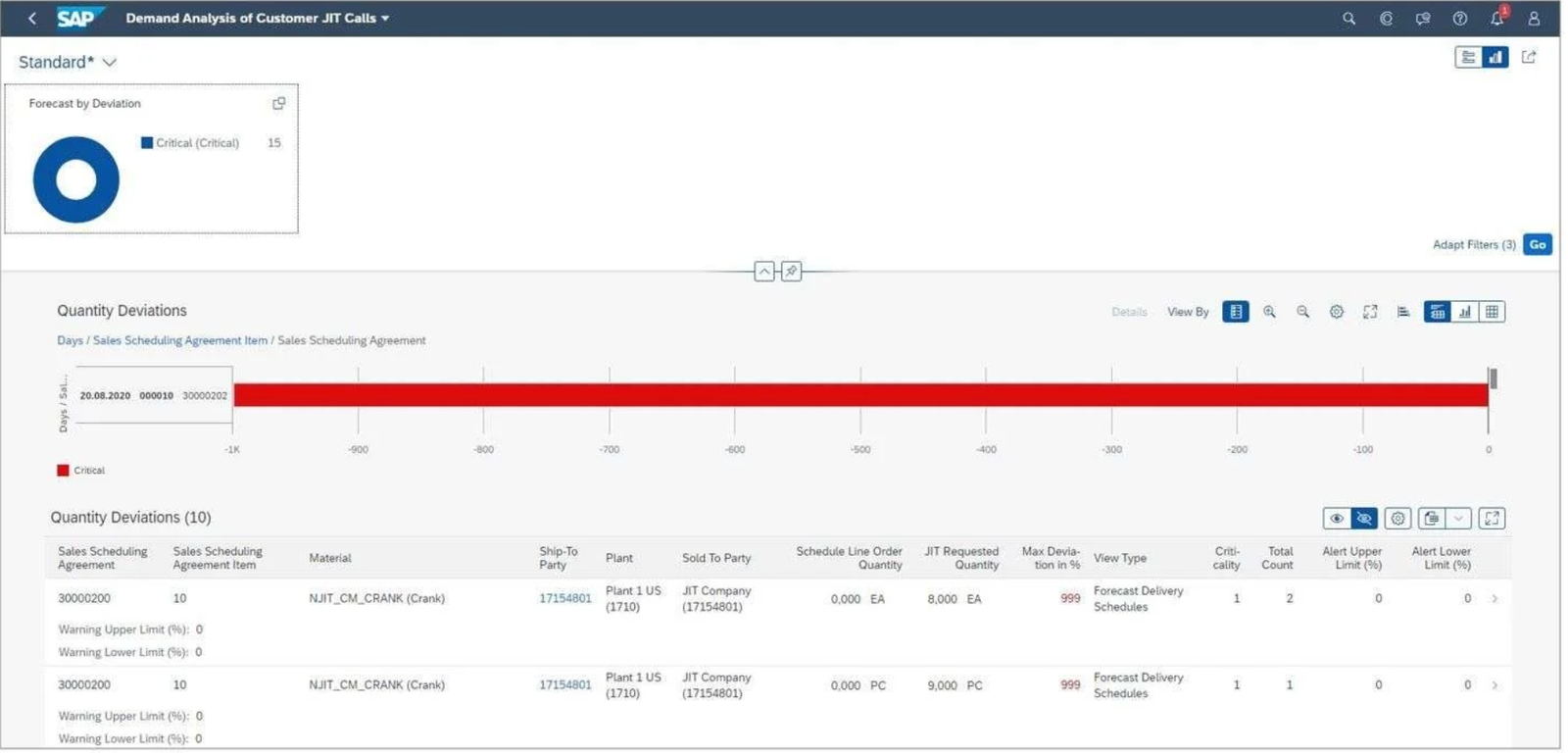
Task: Show chart-only view
Action: pyautogui.click(x=1464, y=312)
